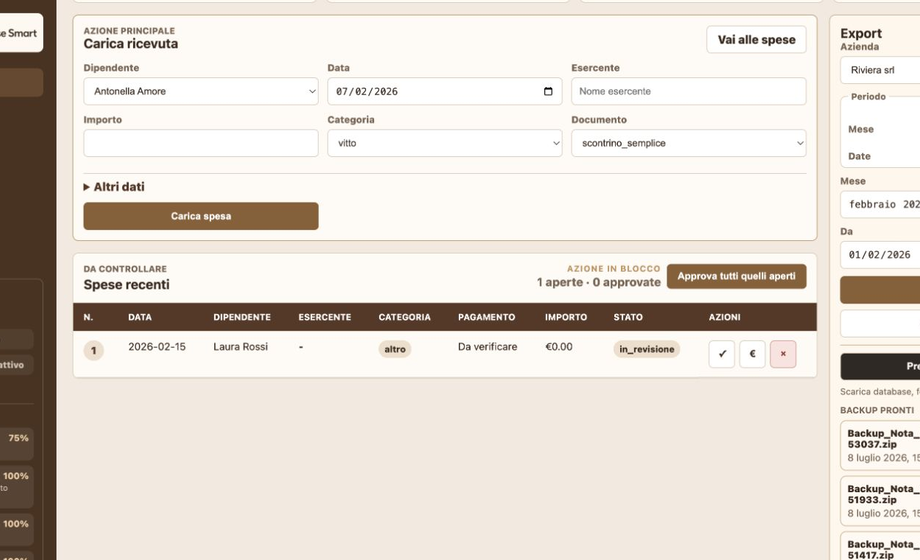Click the altro category tag
The width and height of the screenshot is (920, 560).
[395, 349]
